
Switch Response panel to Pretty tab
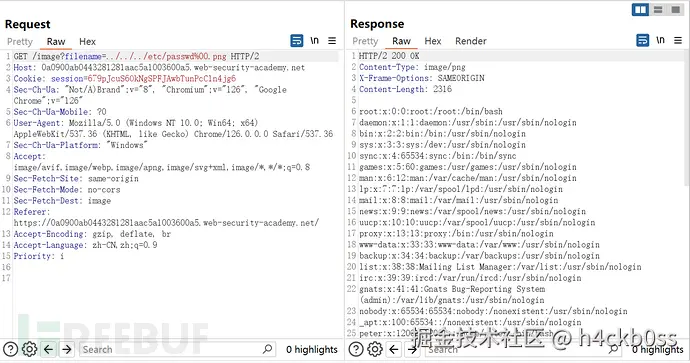click(365, 41)
